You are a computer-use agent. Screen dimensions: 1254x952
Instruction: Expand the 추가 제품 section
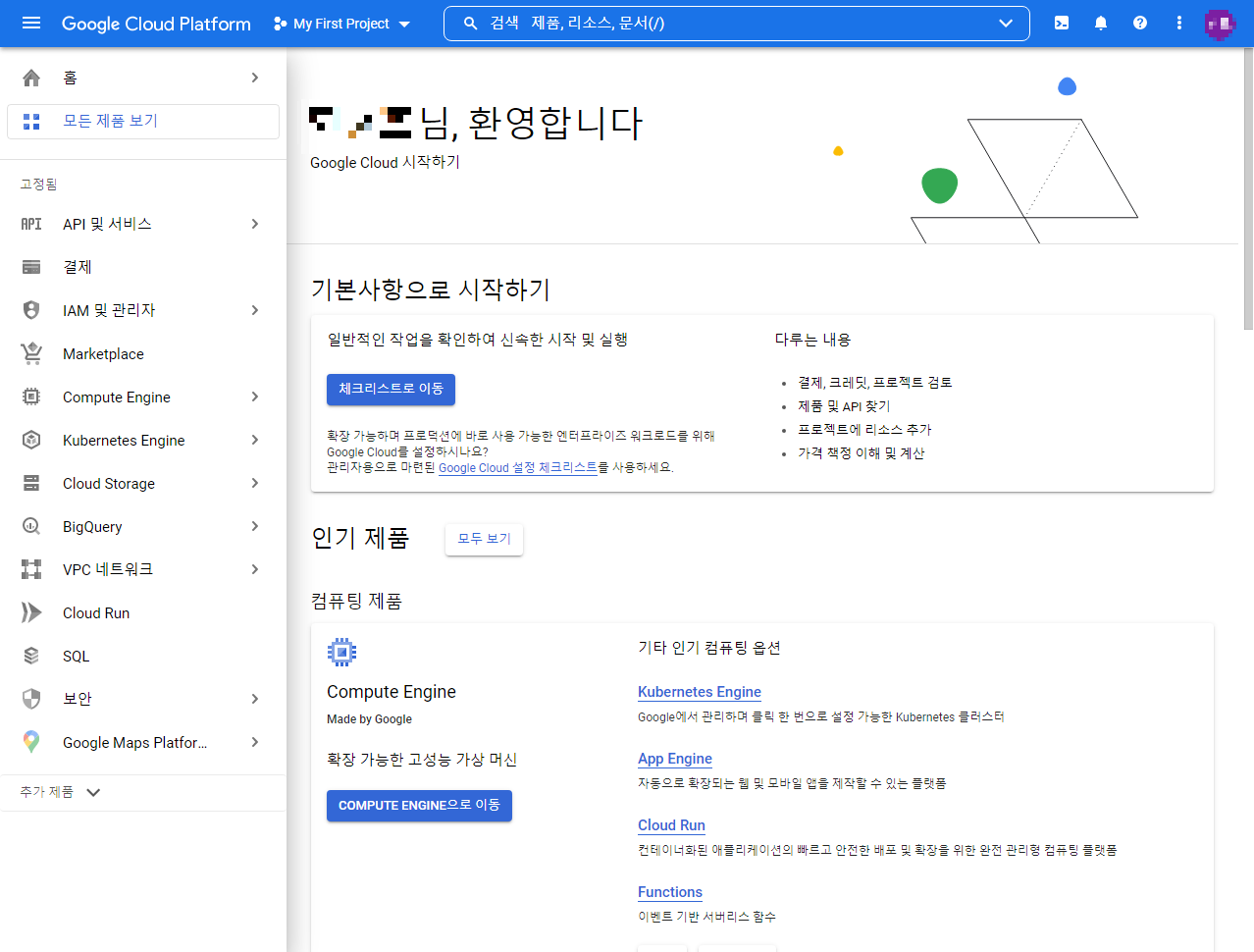(59, 791)
